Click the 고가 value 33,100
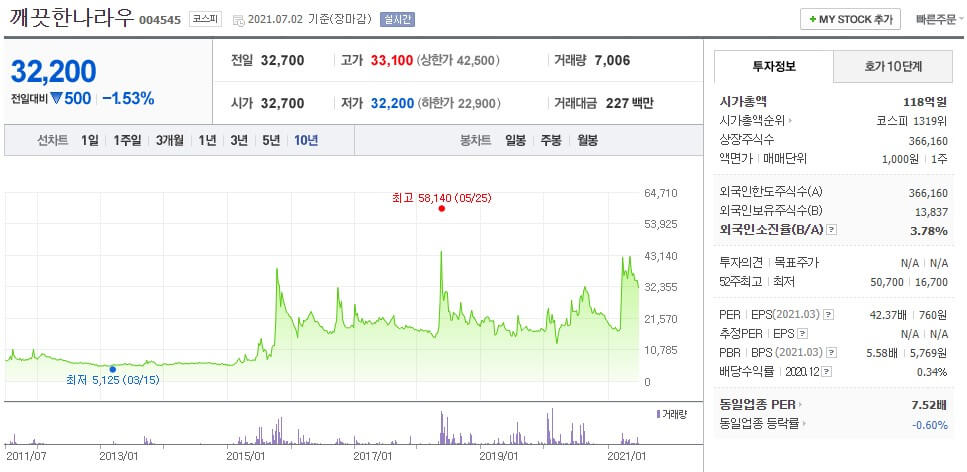 pyautogui.click(x=392, y=61)
